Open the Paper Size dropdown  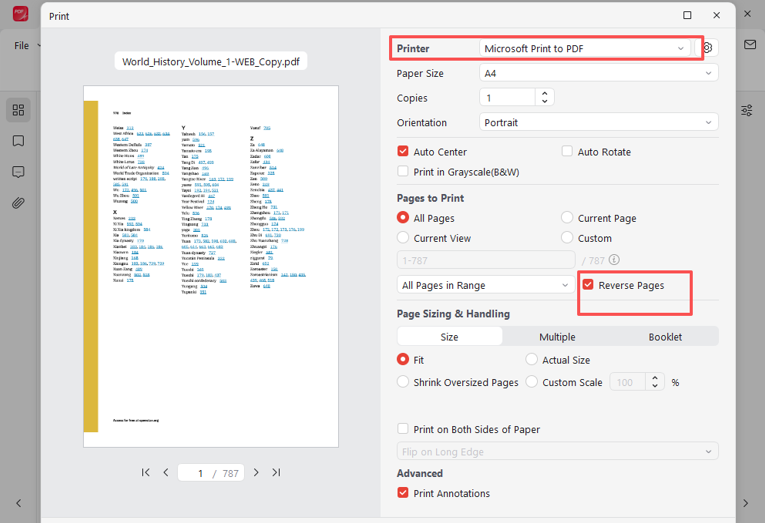tap(599, 73)
